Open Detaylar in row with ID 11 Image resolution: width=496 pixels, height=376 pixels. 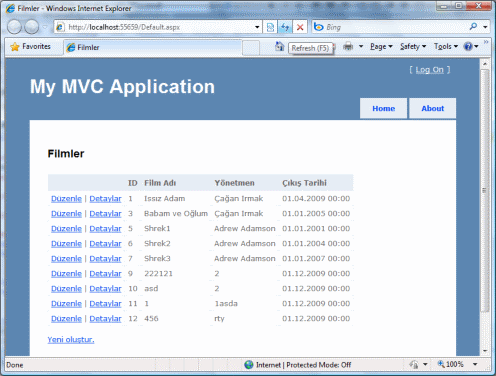tap(105, 304)
